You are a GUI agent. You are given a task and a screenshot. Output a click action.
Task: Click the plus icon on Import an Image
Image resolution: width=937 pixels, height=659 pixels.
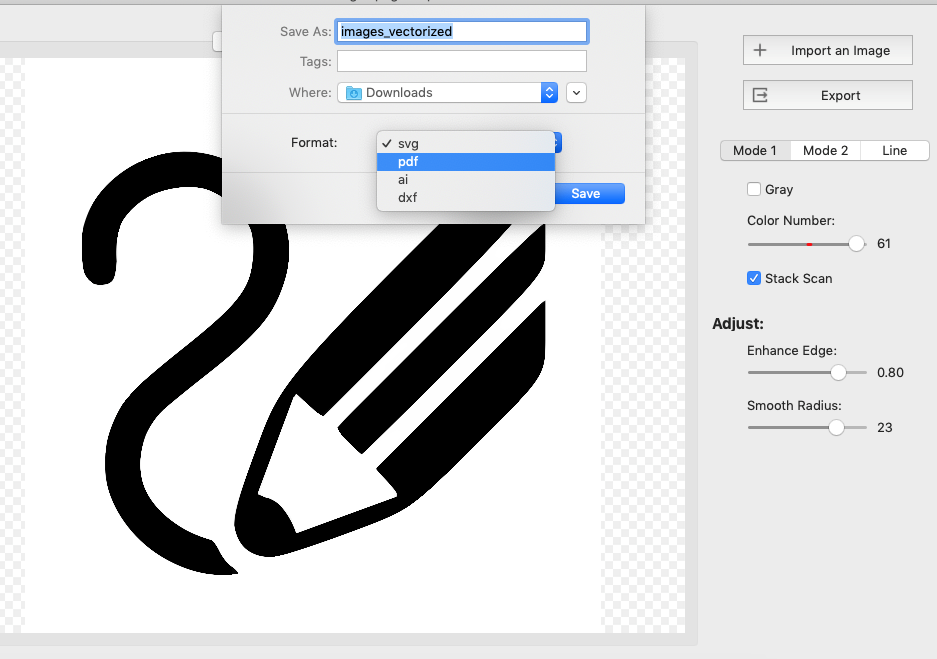click(760, 50)
